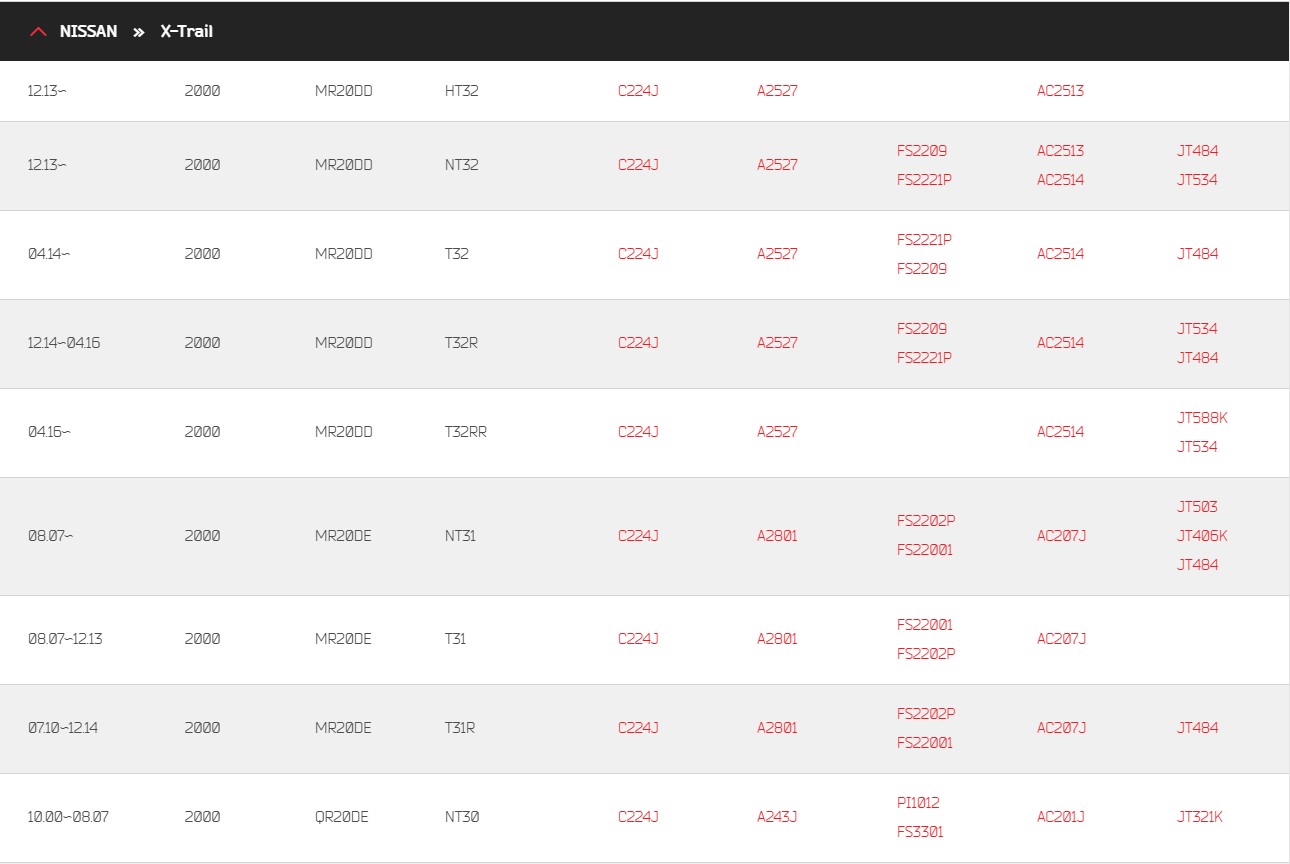Screen dimensions: 1290x864
Task: Open the AC207J link in T31R row
Action: (x=1061, y=728)
